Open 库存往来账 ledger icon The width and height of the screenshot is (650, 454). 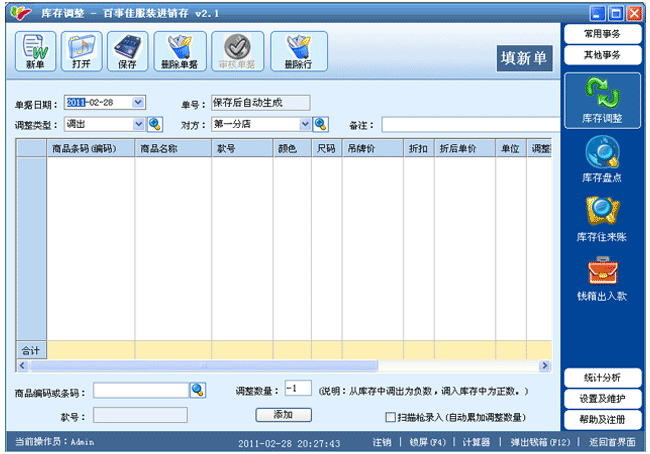click(x=602, y=219)
